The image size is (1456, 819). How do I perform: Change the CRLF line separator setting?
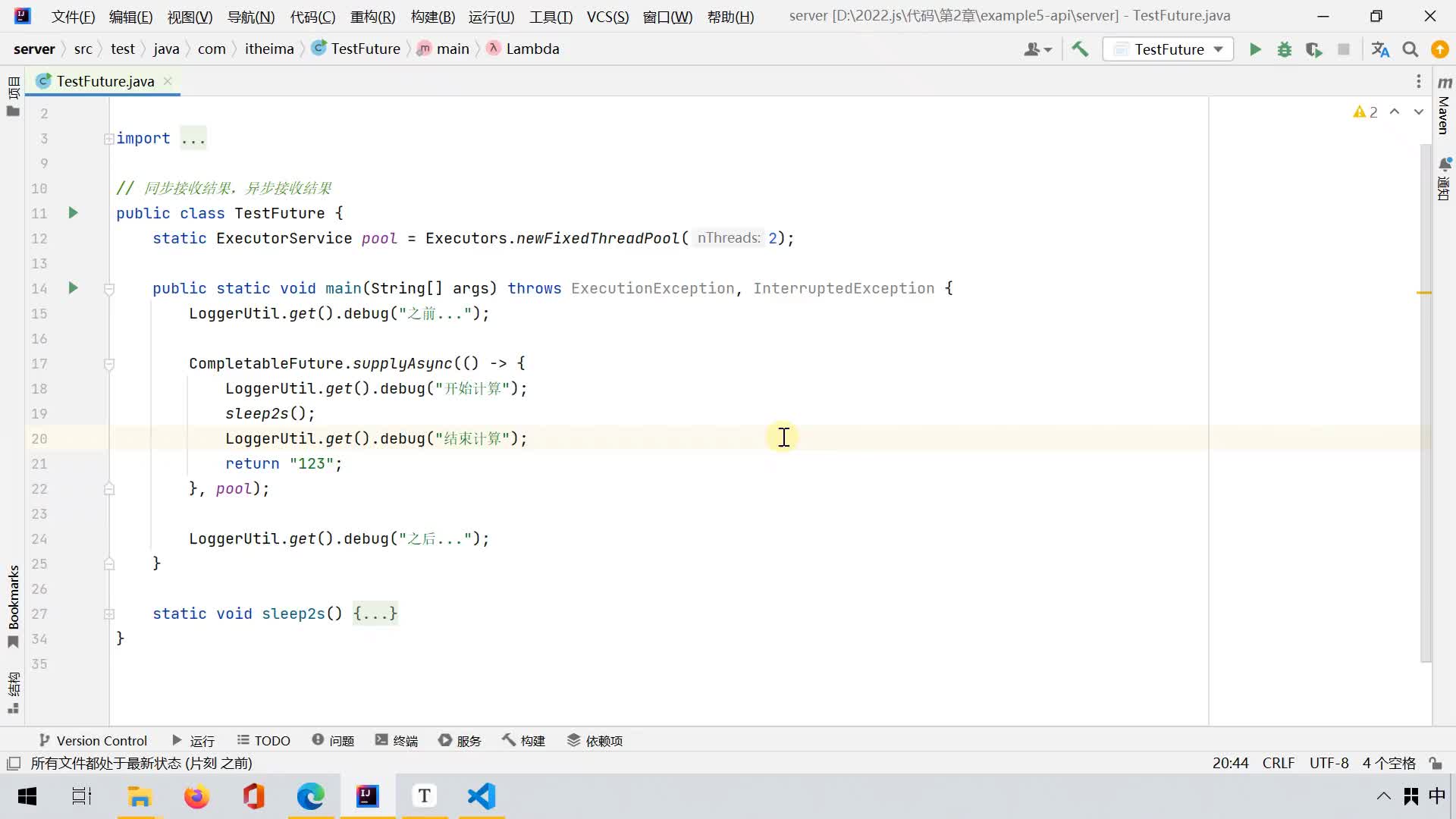coord(1279,764)
